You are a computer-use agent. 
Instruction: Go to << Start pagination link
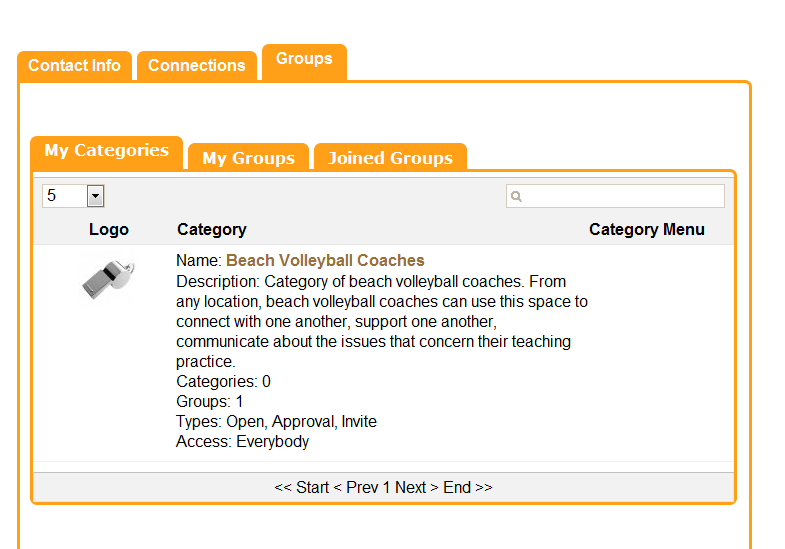click(x=301, y=487)
